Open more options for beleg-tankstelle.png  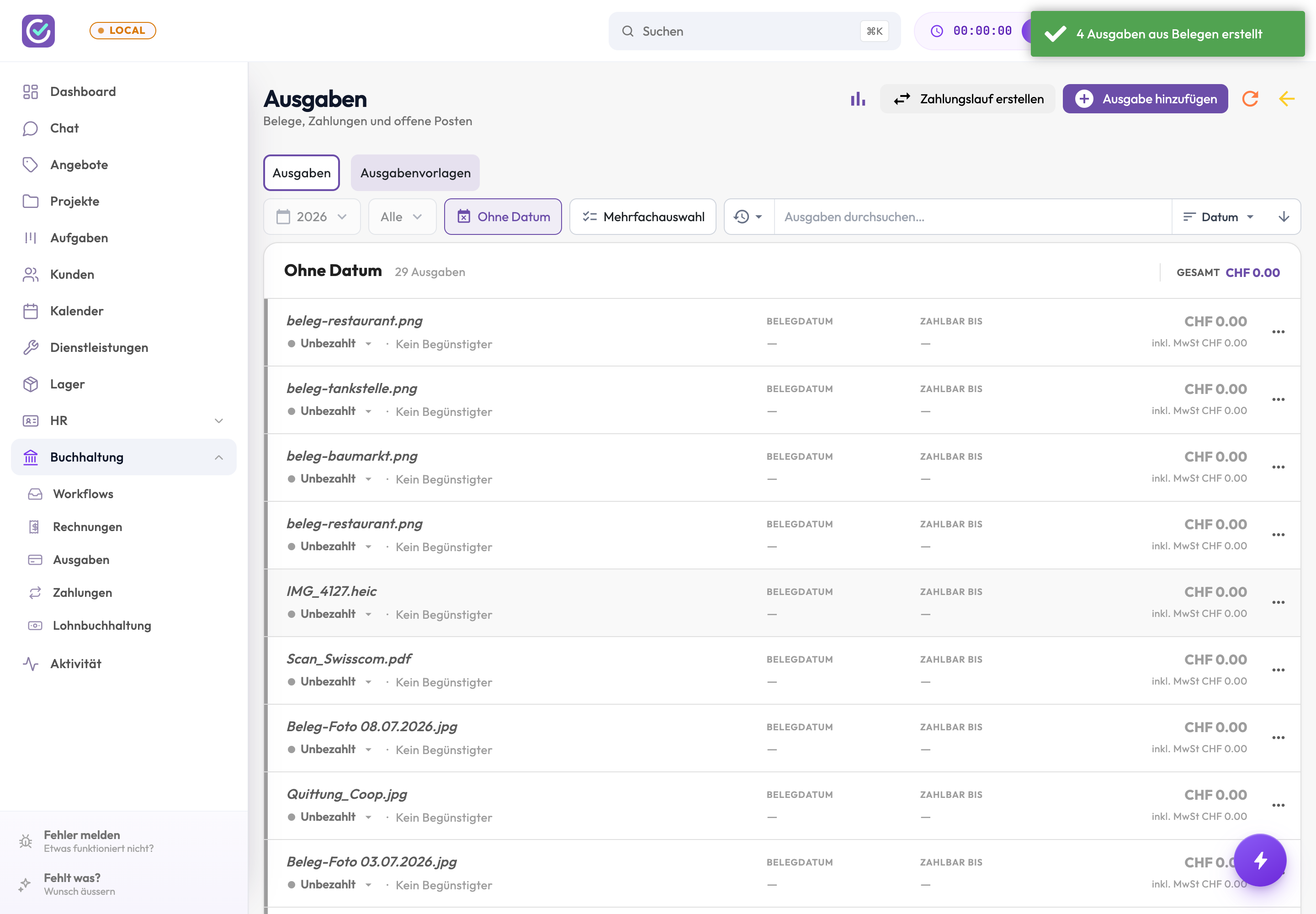click(1278, 400)
